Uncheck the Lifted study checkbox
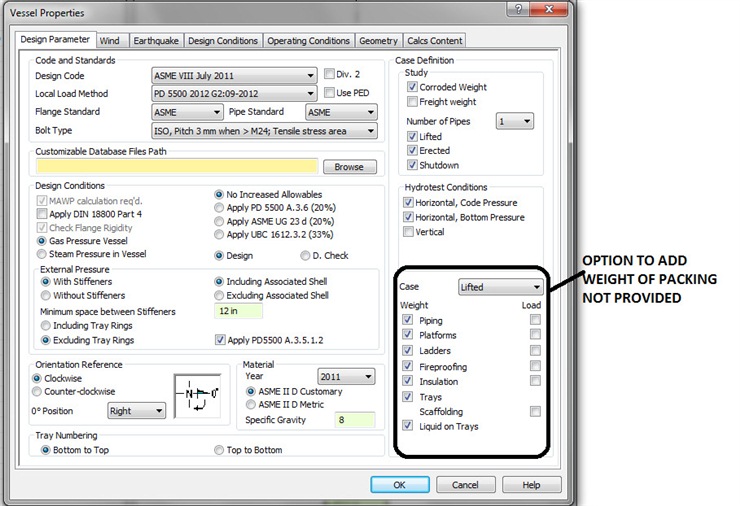The height and width of the screenshot is (506, 740). tap(412, 136)
